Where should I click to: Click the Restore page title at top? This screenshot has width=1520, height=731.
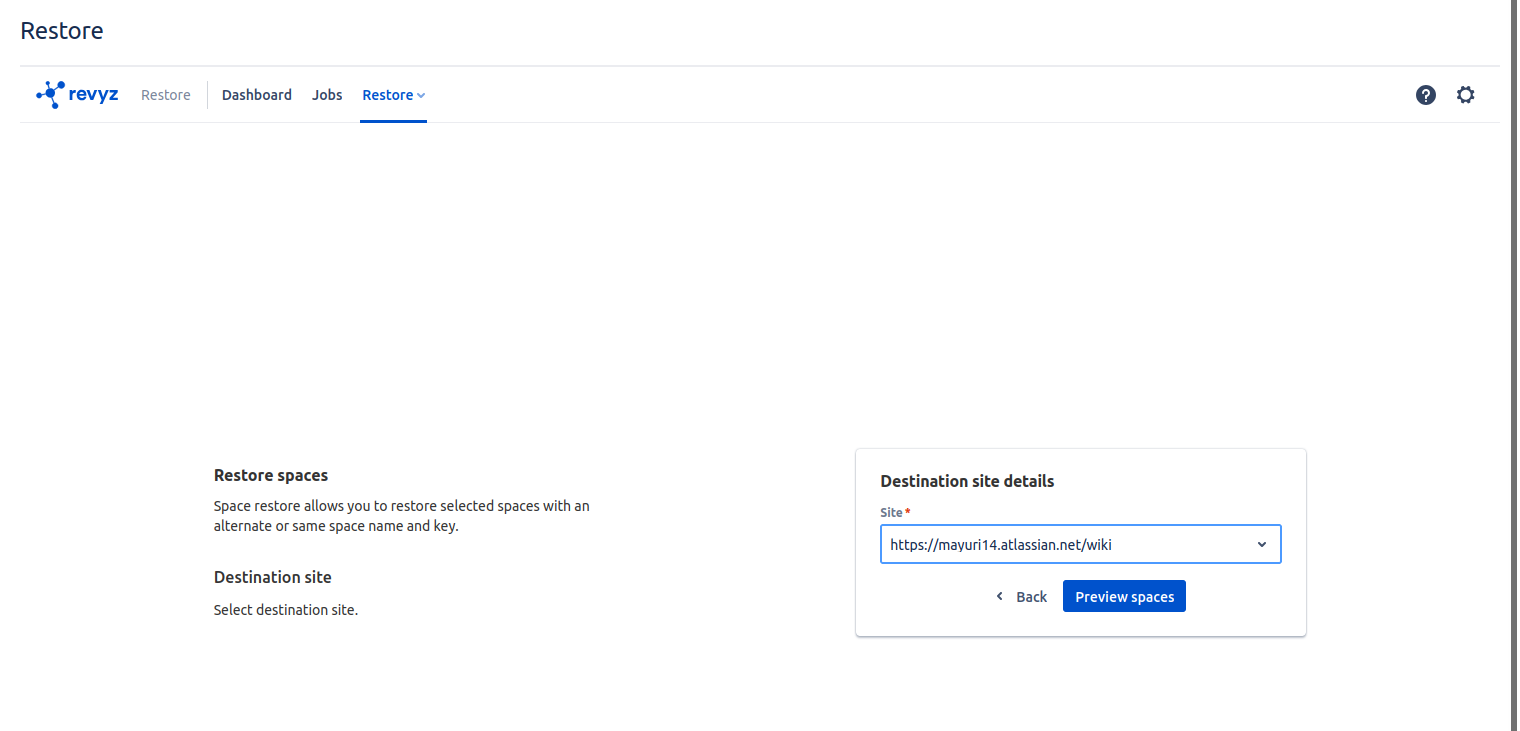(x=62, y=31)
